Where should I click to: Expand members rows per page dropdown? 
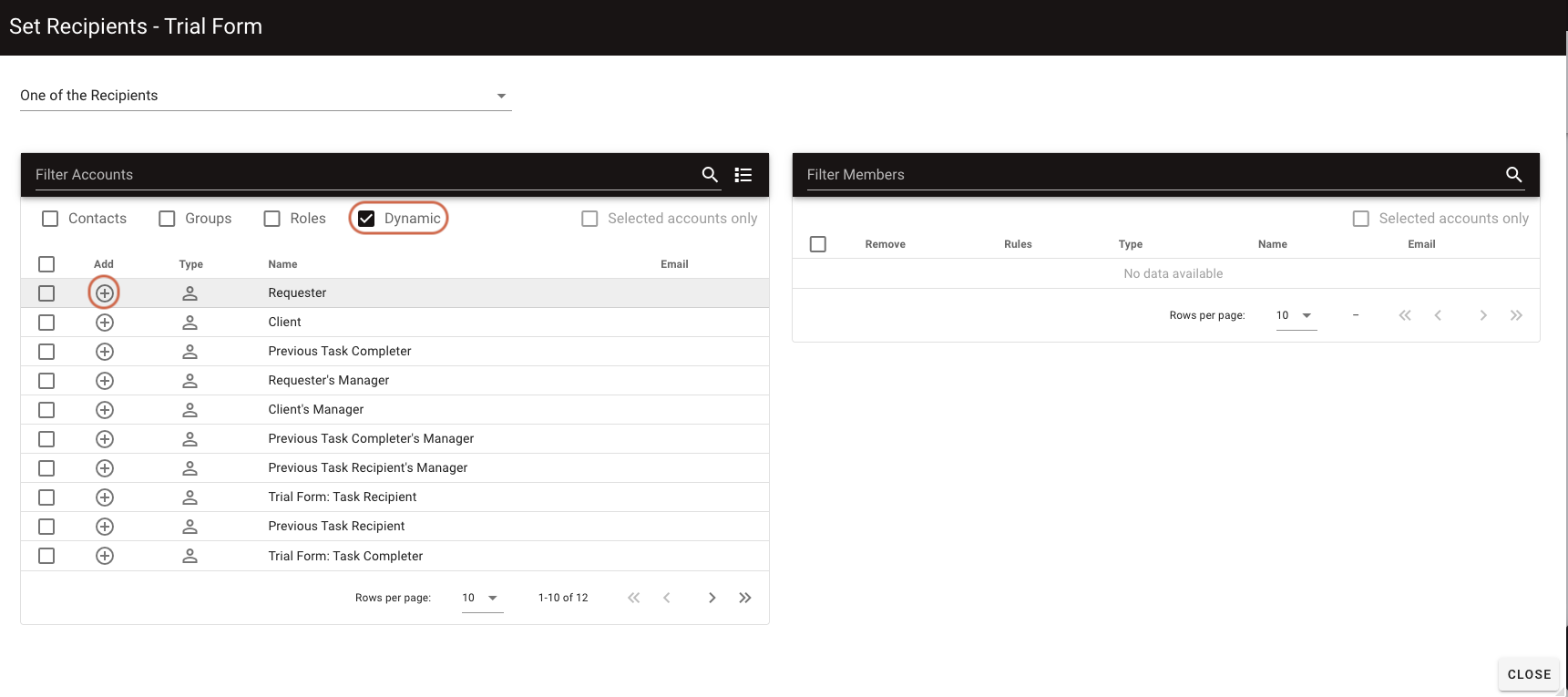(1296, 315)
